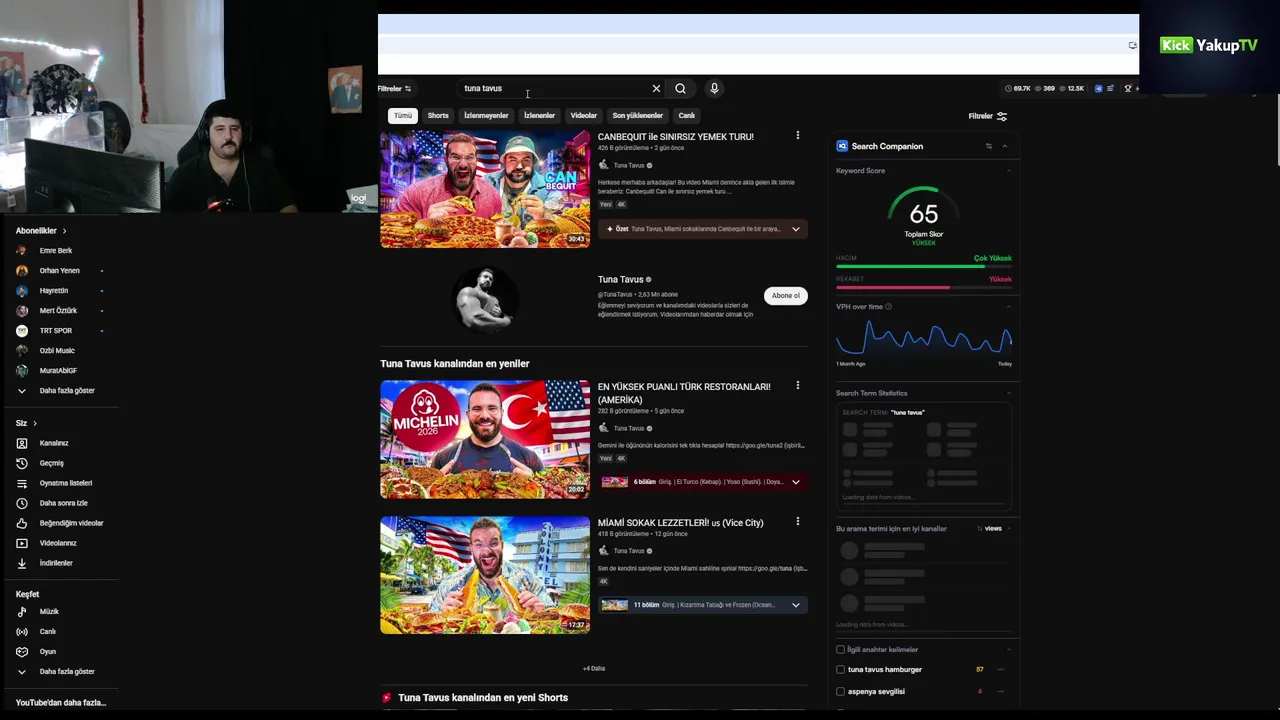1280x720 pixels.
Task: Open the Siz heading link
Action: 26,423
